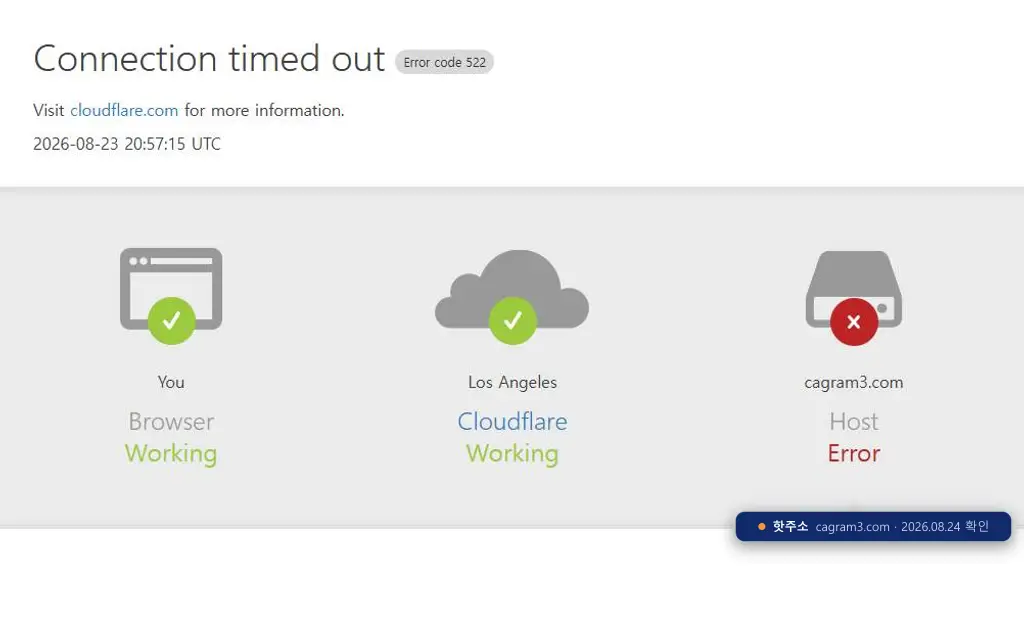Click the Working status under Cloudflare
Viewport: 1024px width, 640px height.
pos(512,453)
